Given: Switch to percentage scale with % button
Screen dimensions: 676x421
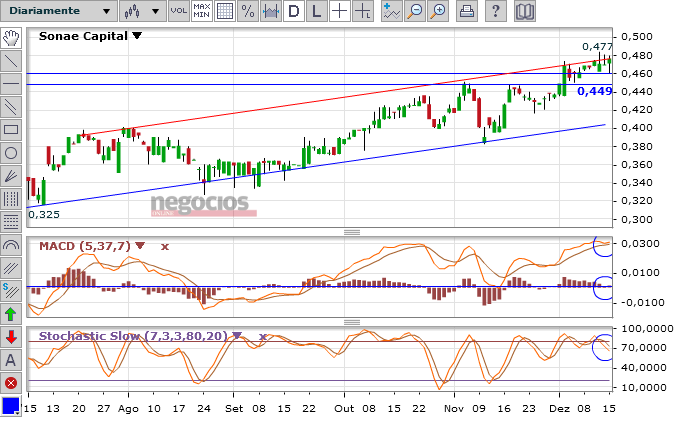Looking at the screenshot, I should pos(248,11).
